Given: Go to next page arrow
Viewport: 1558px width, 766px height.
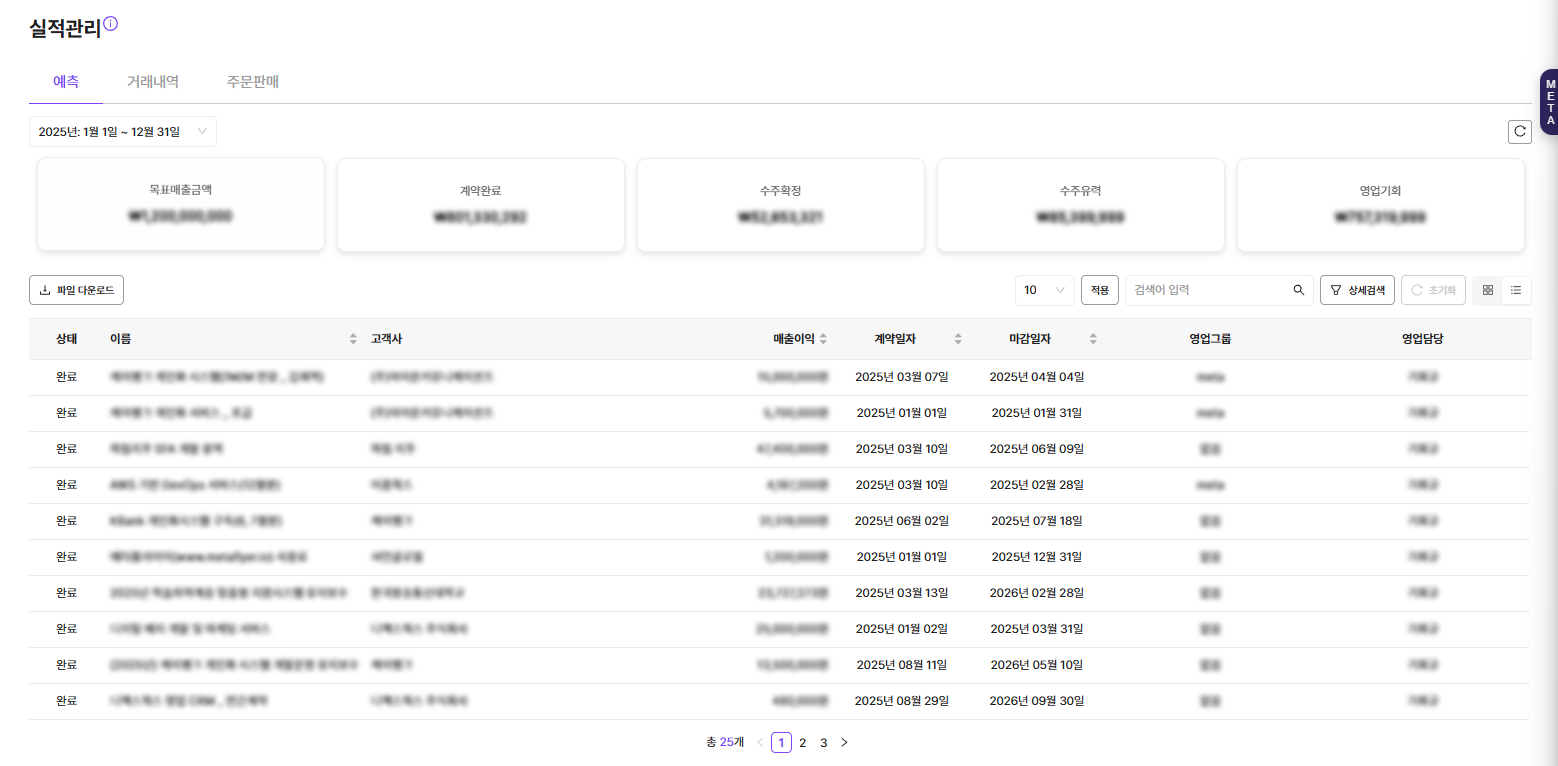Looking at the screenshot, I should click(844, 742).
